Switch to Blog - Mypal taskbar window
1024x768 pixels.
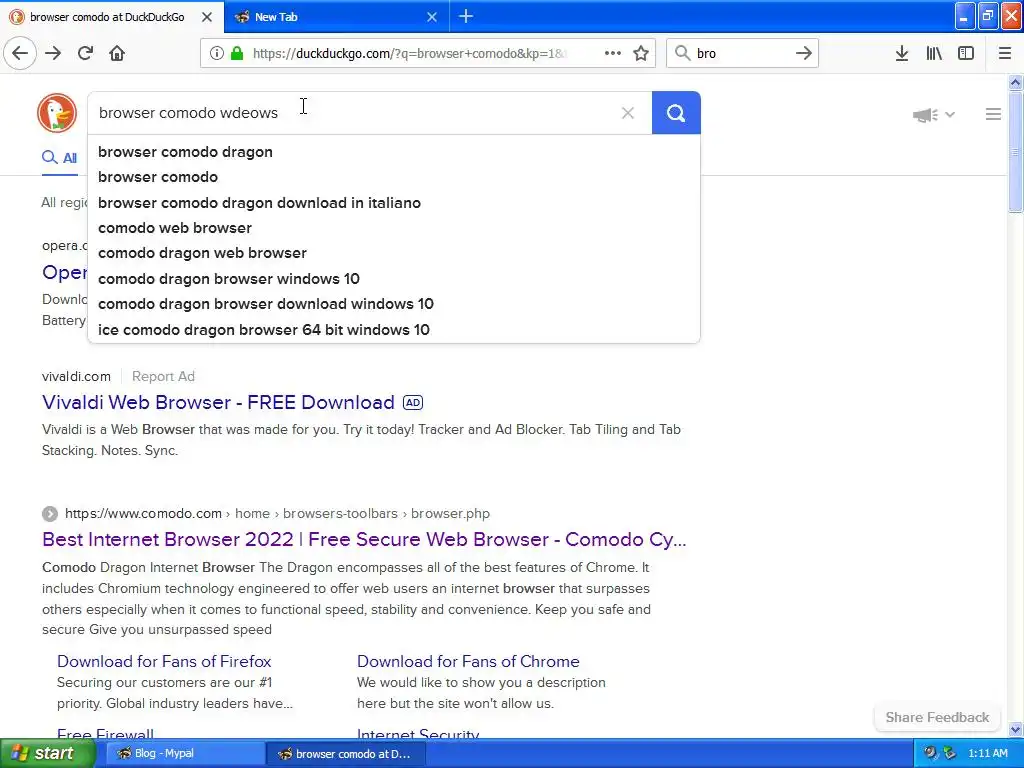tap(185, 753)
